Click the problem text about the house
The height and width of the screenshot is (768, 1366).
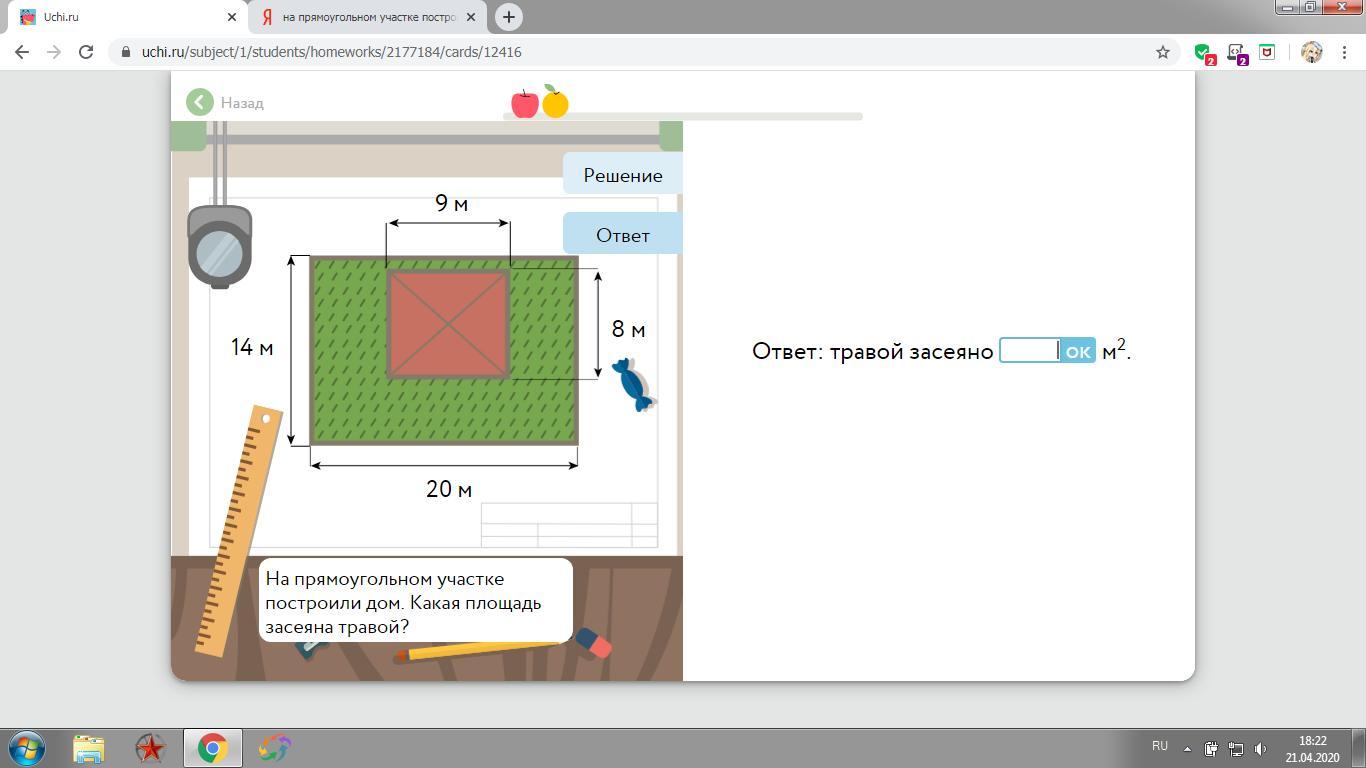click(403, 603)
